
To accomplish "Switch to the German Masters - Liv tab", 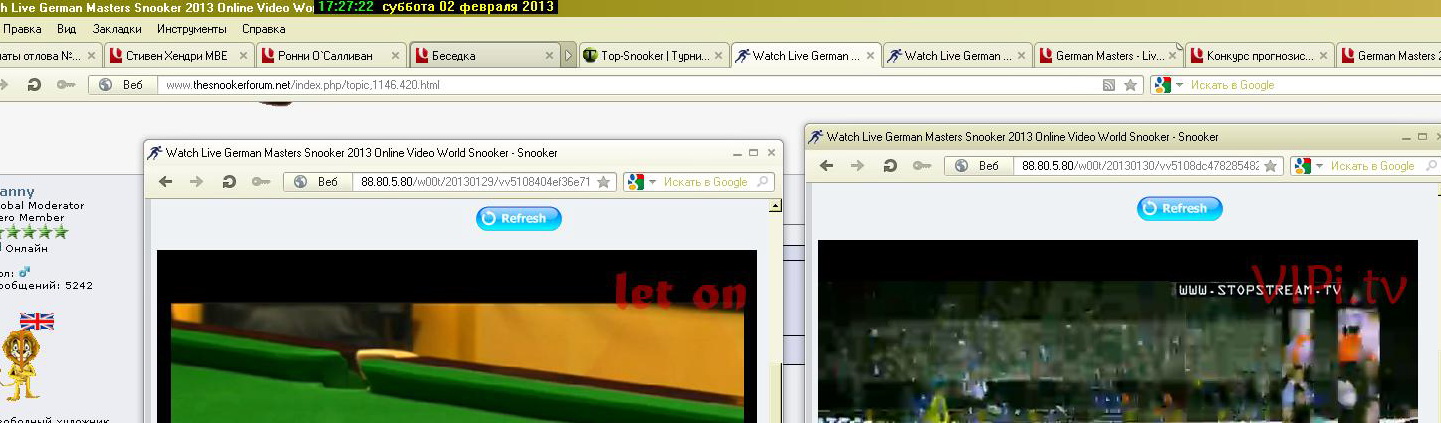I will (x=1106, y=56).
